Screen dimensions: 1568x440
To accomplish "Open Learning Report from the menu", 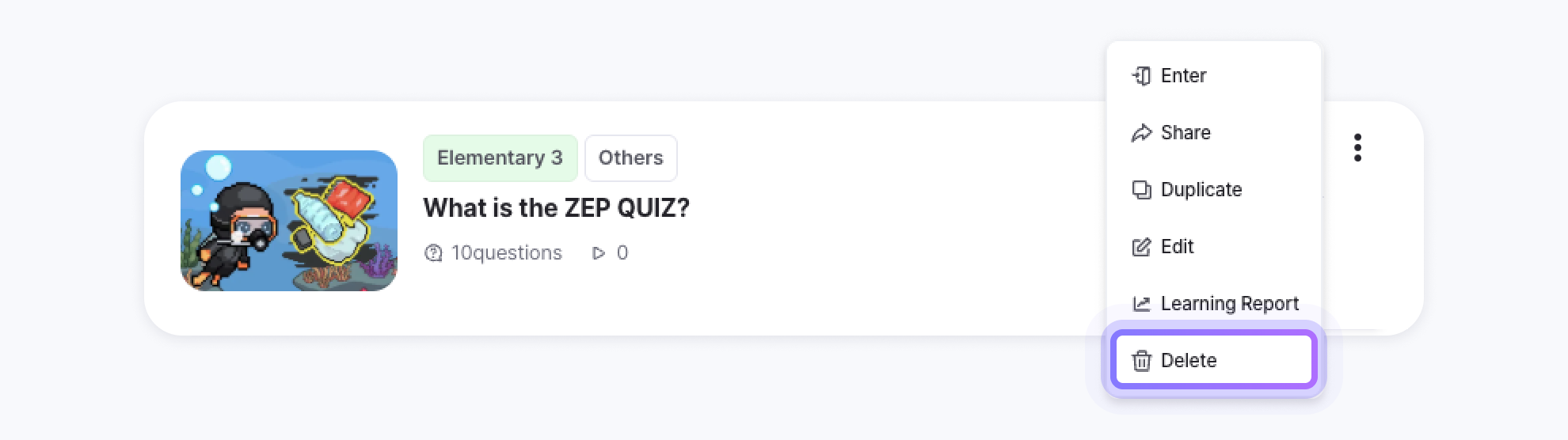I will pyautogui.click(x=1229, y=304).
